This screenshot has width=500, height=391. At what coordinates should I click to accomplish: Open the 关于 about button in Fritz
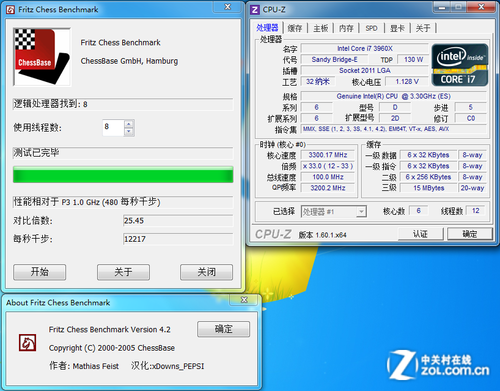click(123, 272)
